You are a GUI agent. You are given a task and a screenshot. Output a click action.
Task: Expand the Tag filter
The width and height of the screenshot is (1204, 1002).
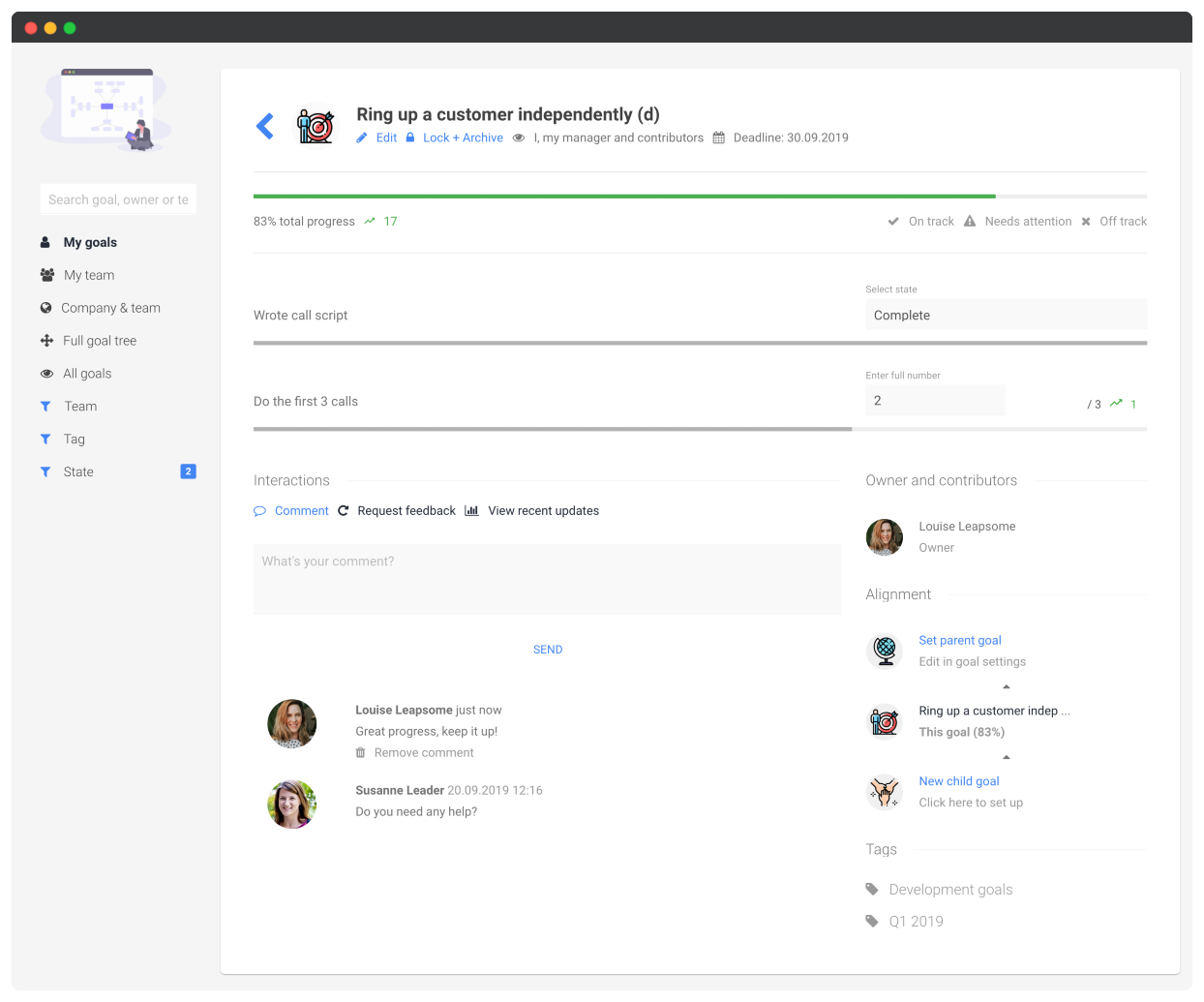tap(75, 440)
